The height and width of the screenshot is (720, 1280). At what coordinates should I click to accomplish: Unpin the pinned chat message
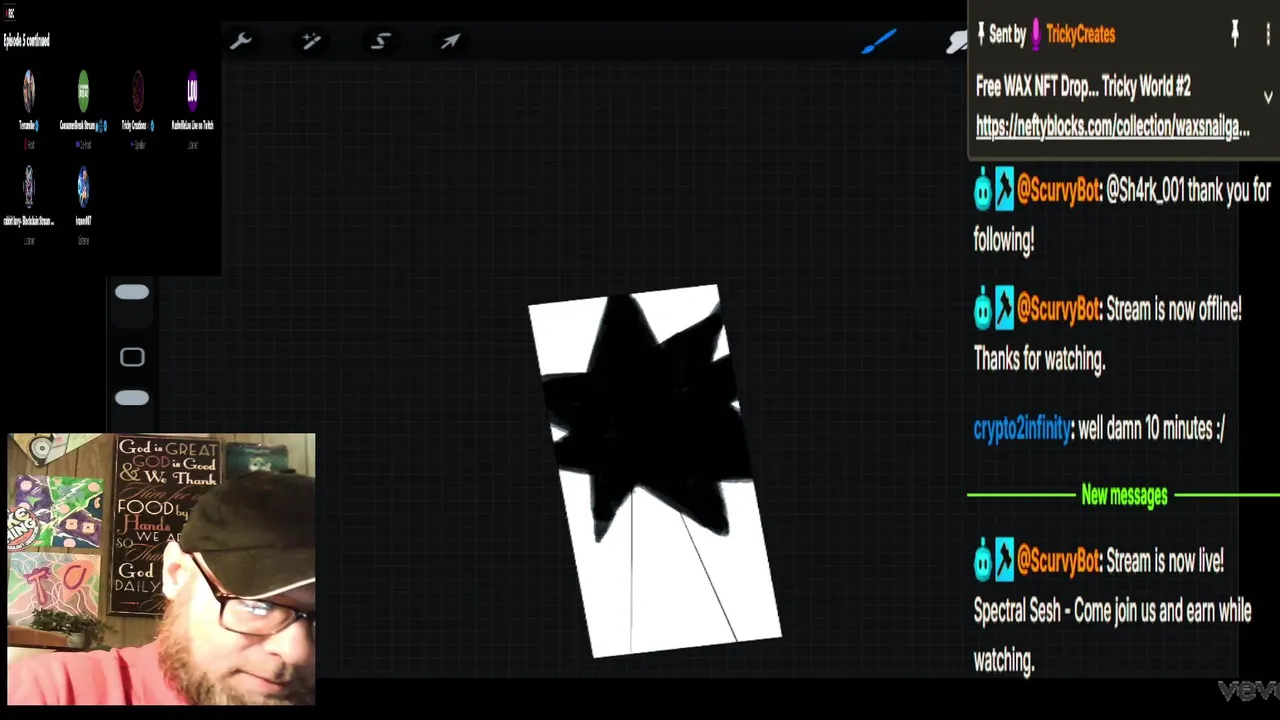point(1235,34)
